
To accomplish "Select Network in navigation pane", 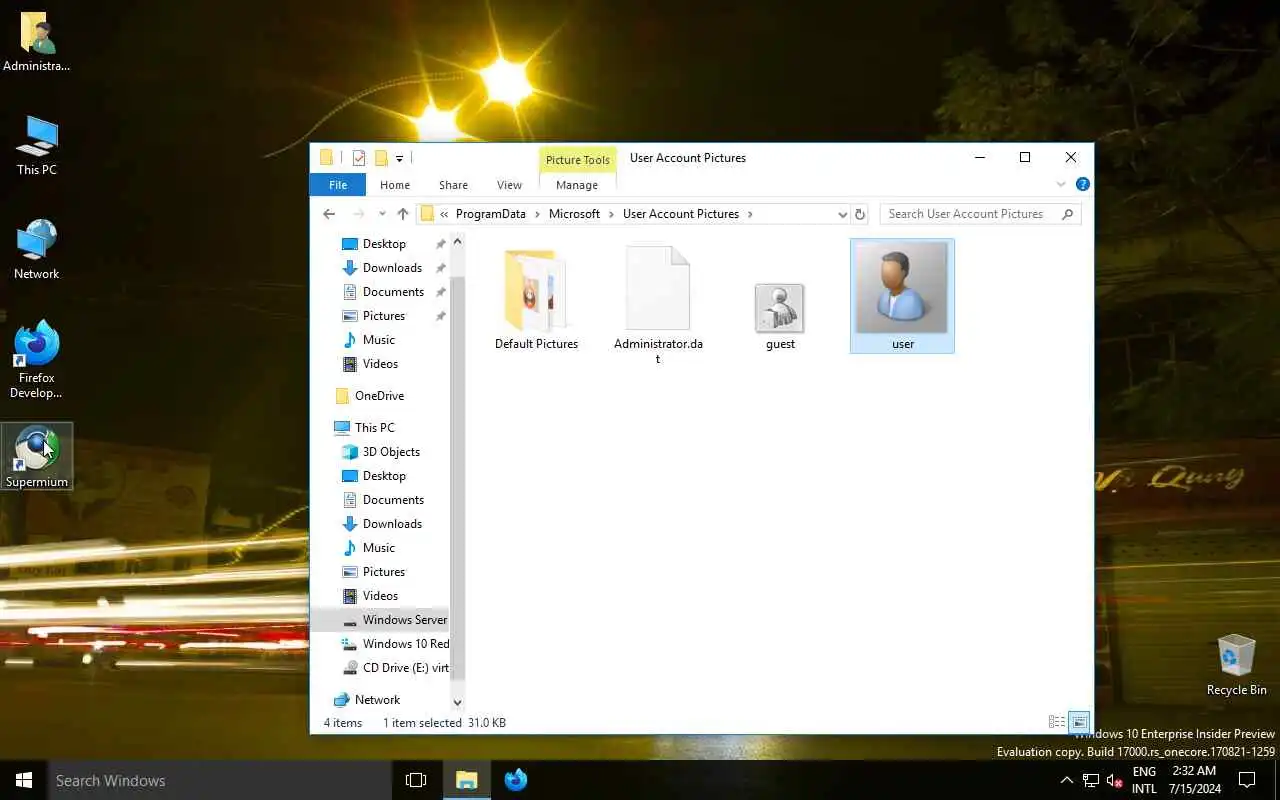I will 377,700.
